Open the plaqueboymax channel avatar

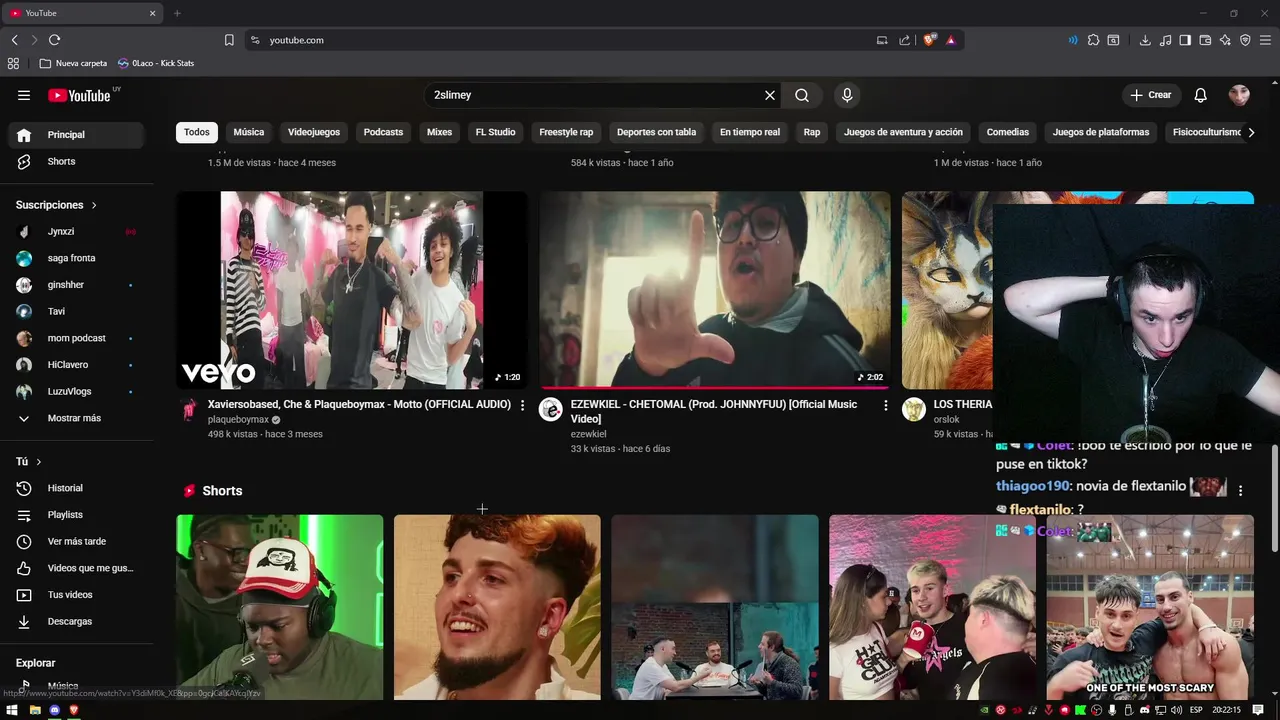(x=189, y=409)
